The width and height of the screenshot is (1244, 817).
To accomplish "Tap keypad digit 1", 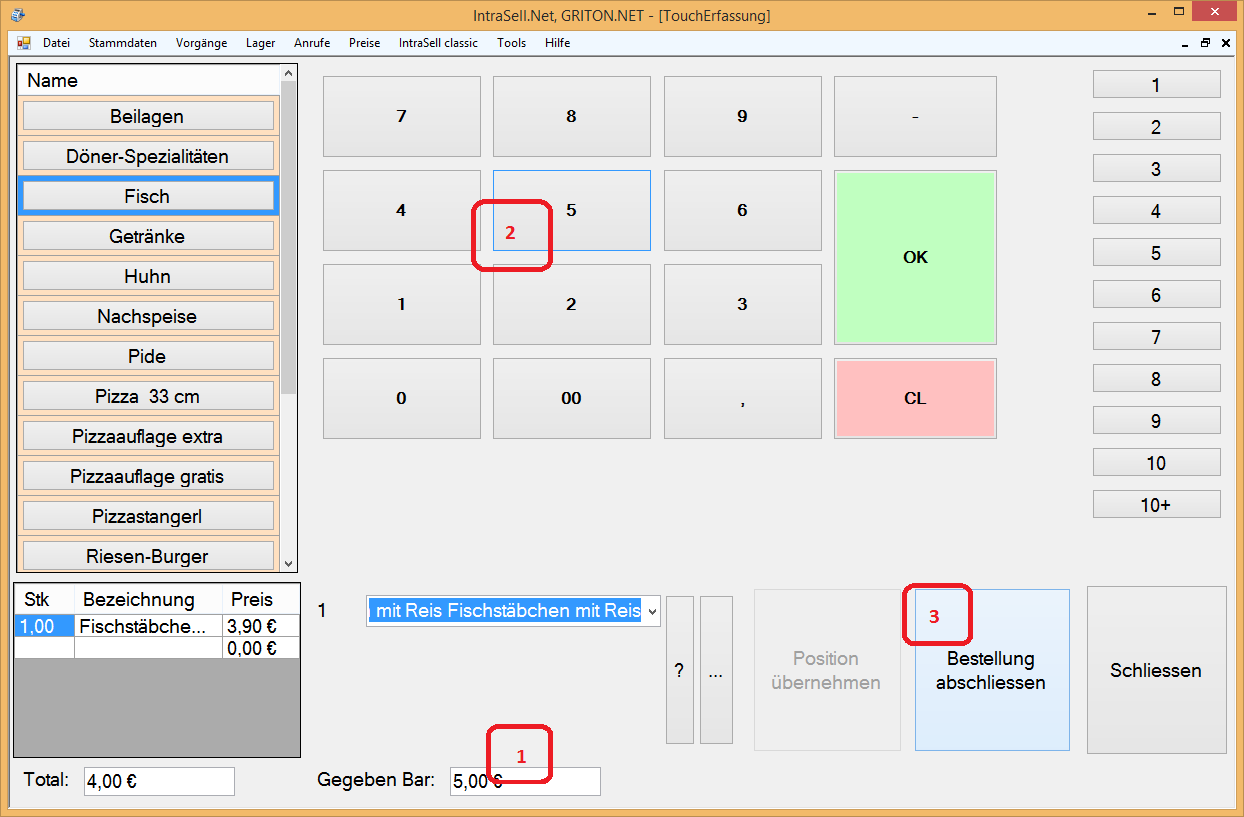I will coord(401,304).
